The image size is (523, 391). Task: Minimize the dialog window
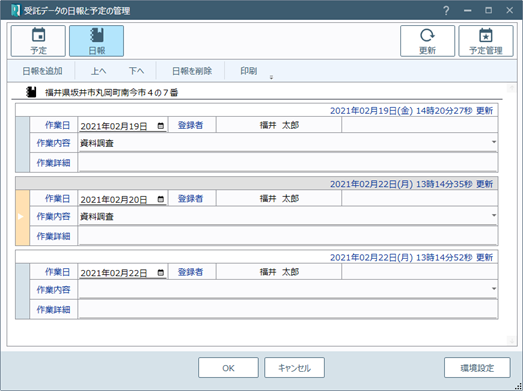(x=468, y=11)
